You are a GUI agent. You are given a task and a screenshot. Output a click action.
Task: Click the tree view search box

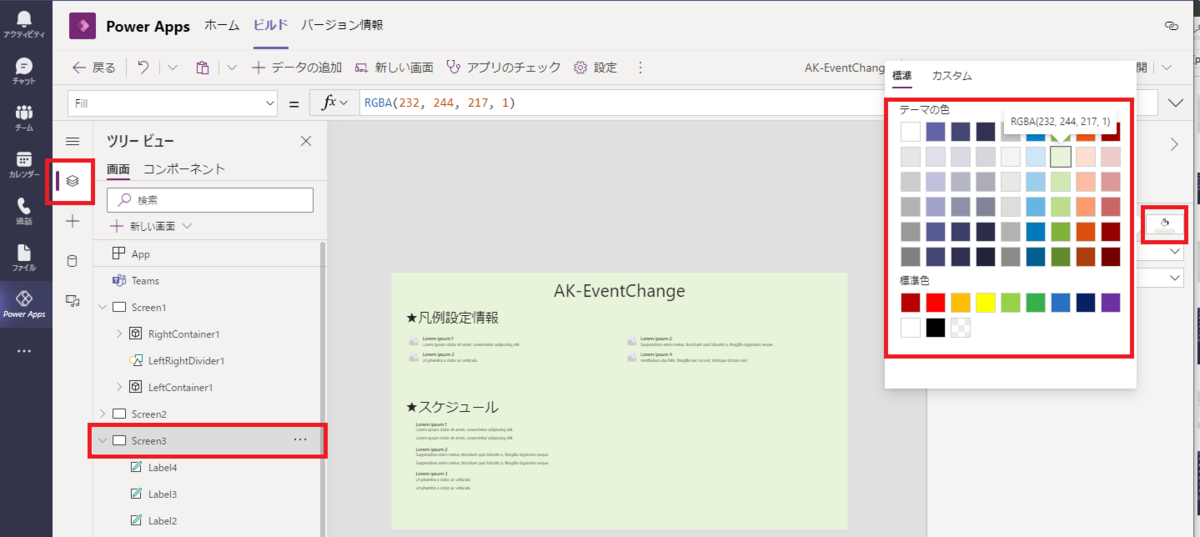tap(210, 200)
